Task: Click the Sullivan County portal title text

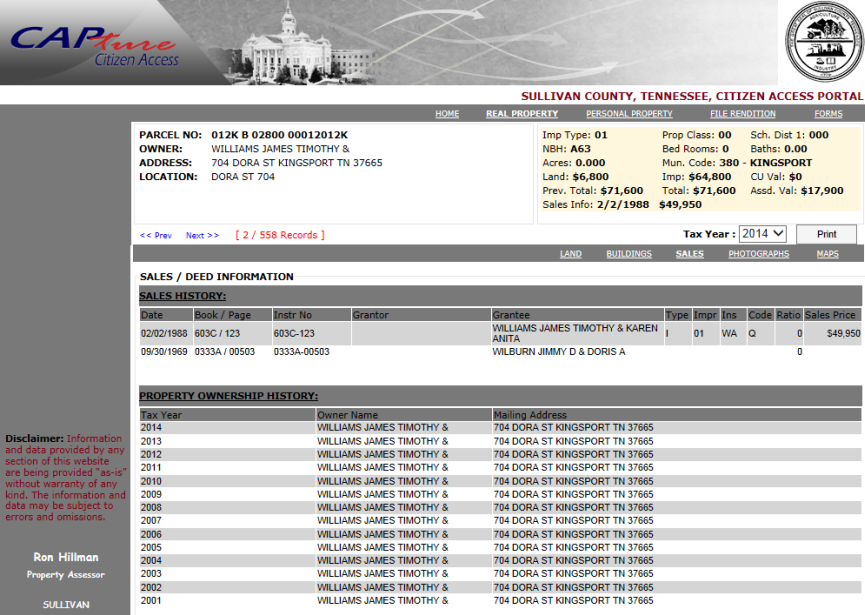Action: (x=692, y=97)
